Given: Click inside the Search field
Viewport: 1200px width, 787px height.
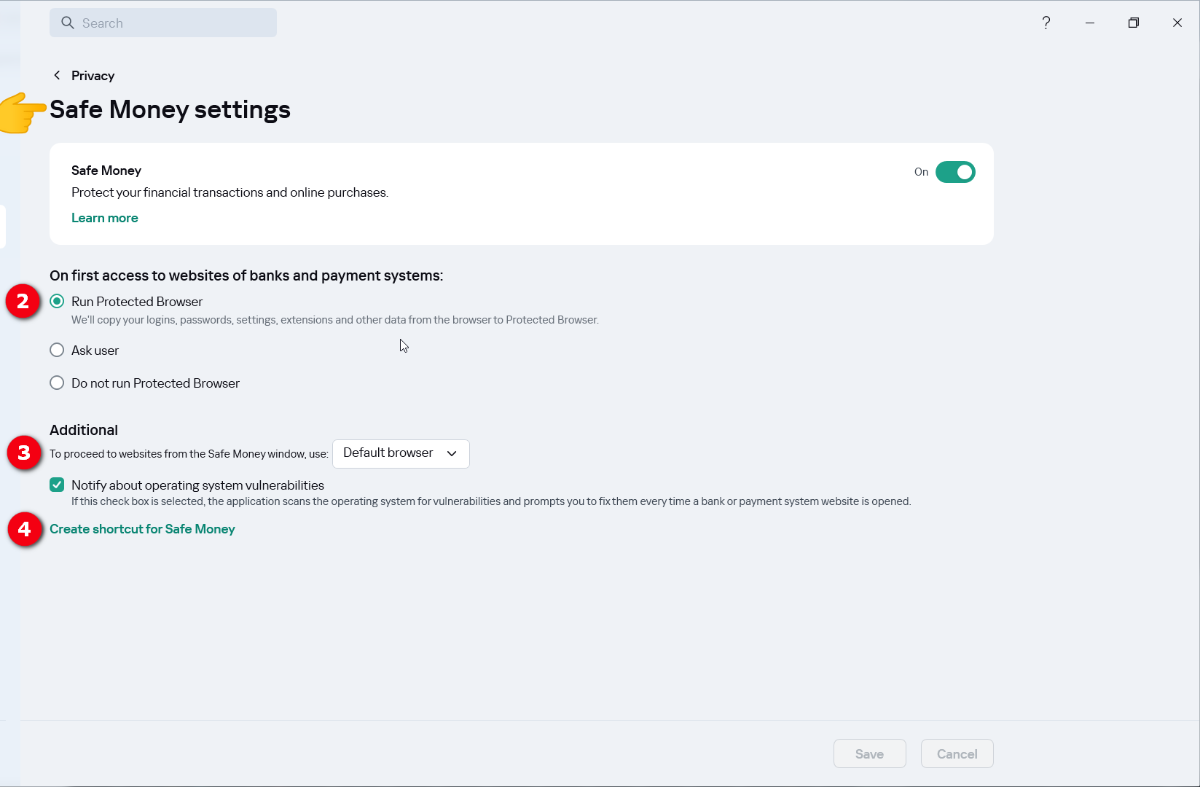Looking at the screenshot, I should pos(170,23).
